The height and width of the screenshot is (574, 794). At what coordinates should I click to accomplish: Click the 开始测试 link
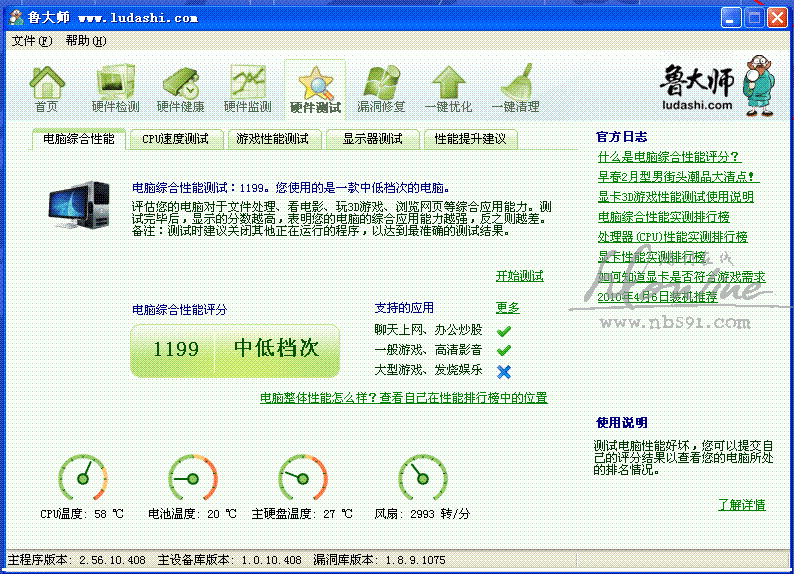[x=519, y=276]
